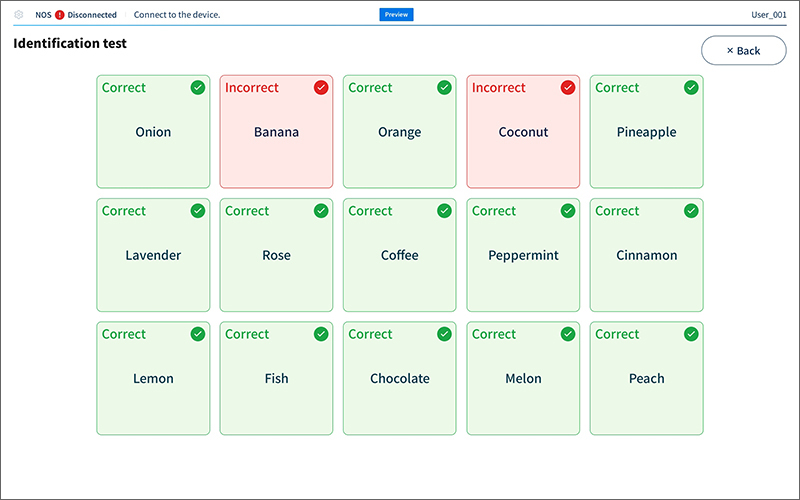Select the Peppermint scent card
Screen dimensions: 800x500
pos(523,255)
